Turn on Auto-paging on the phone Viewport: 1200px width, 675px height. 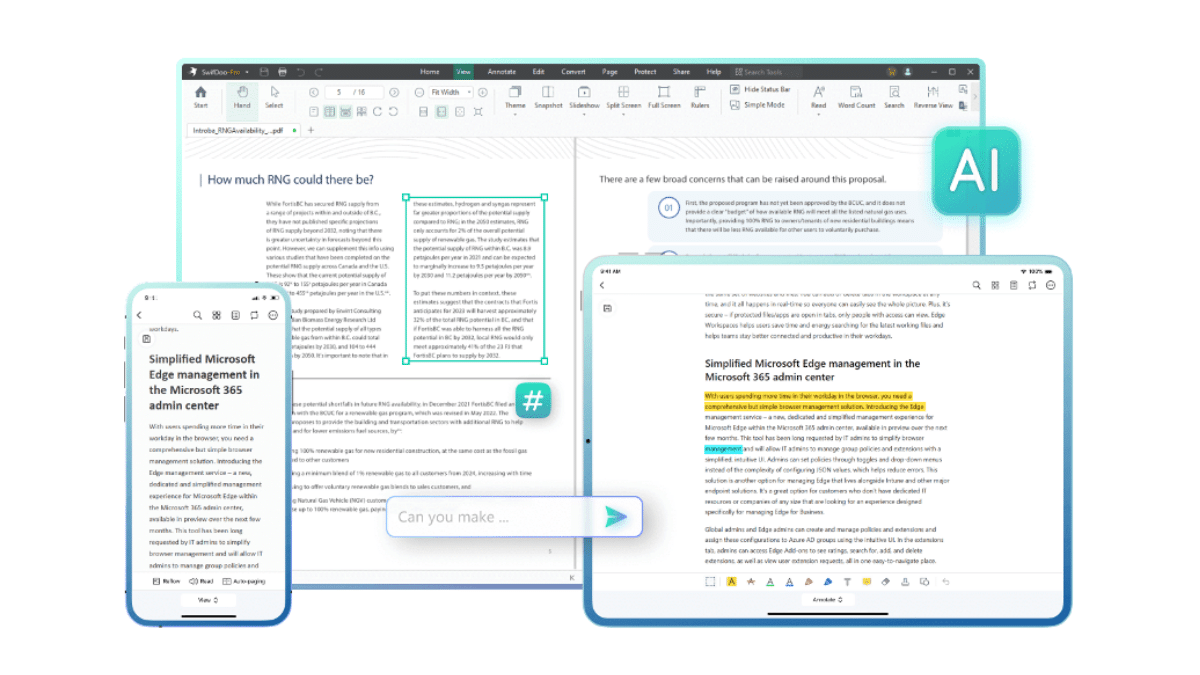click(246, 581)
